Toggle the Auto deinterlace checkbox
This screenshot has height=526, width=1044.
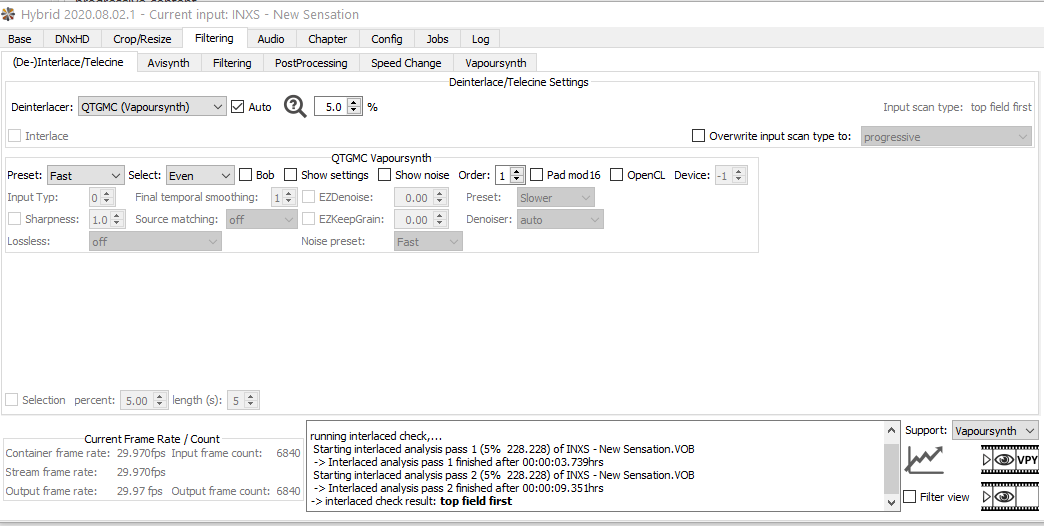238,107
